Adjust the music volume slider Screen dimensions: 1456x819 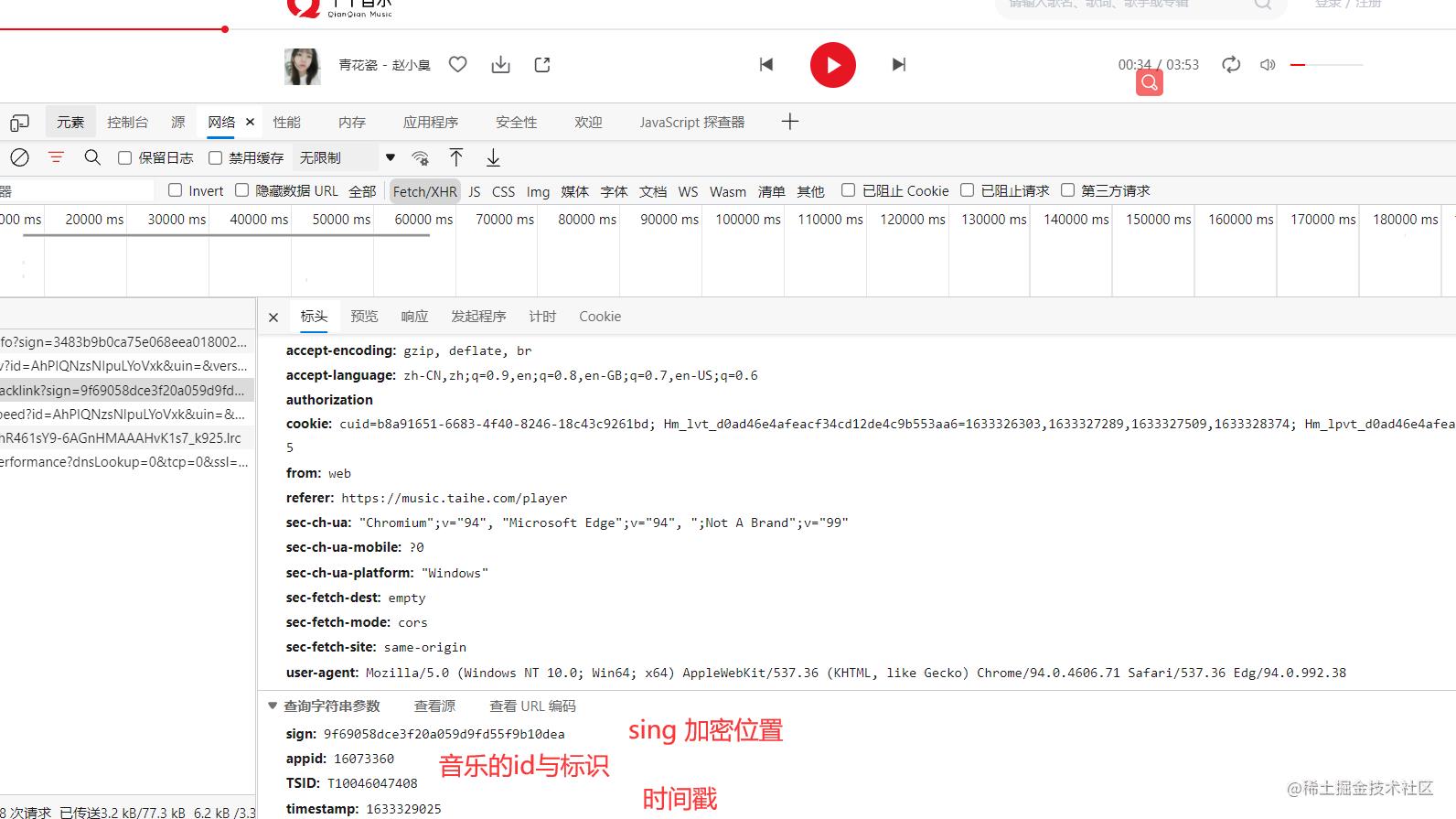(1326, 65)
